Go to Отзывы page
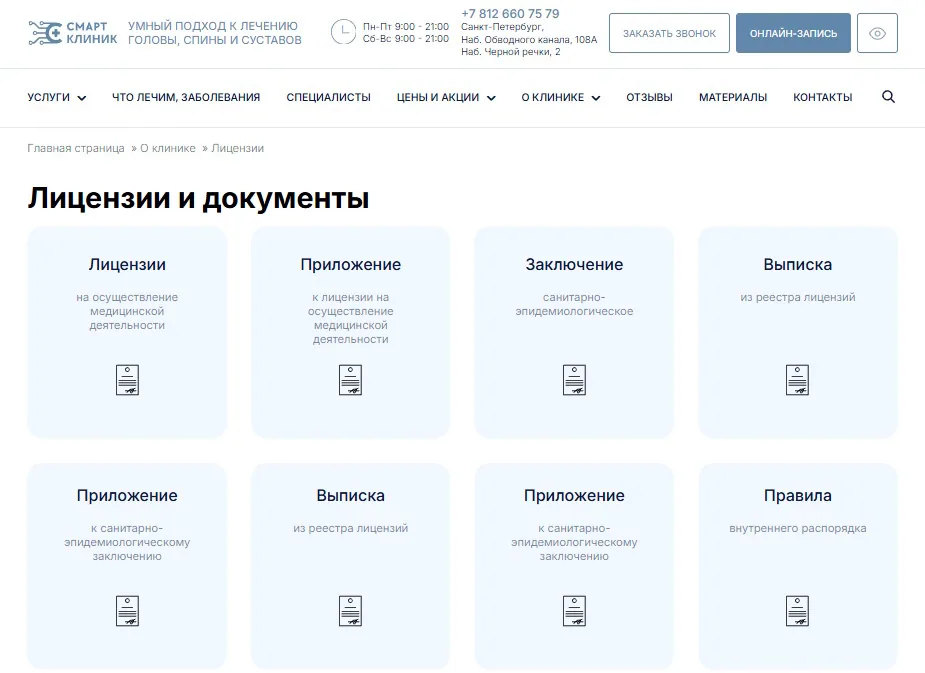The width and height of the screenshot is (925, 673). click(x=650, y=97)
